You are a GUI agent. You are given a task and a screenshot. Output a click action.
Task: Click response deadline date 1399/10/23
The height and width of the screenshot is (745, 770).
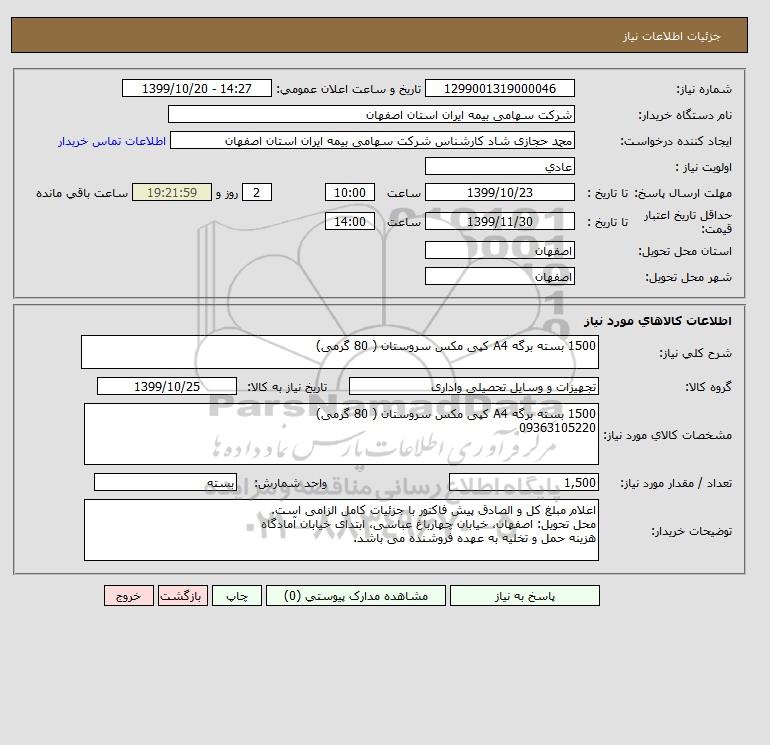pos(499,193)
